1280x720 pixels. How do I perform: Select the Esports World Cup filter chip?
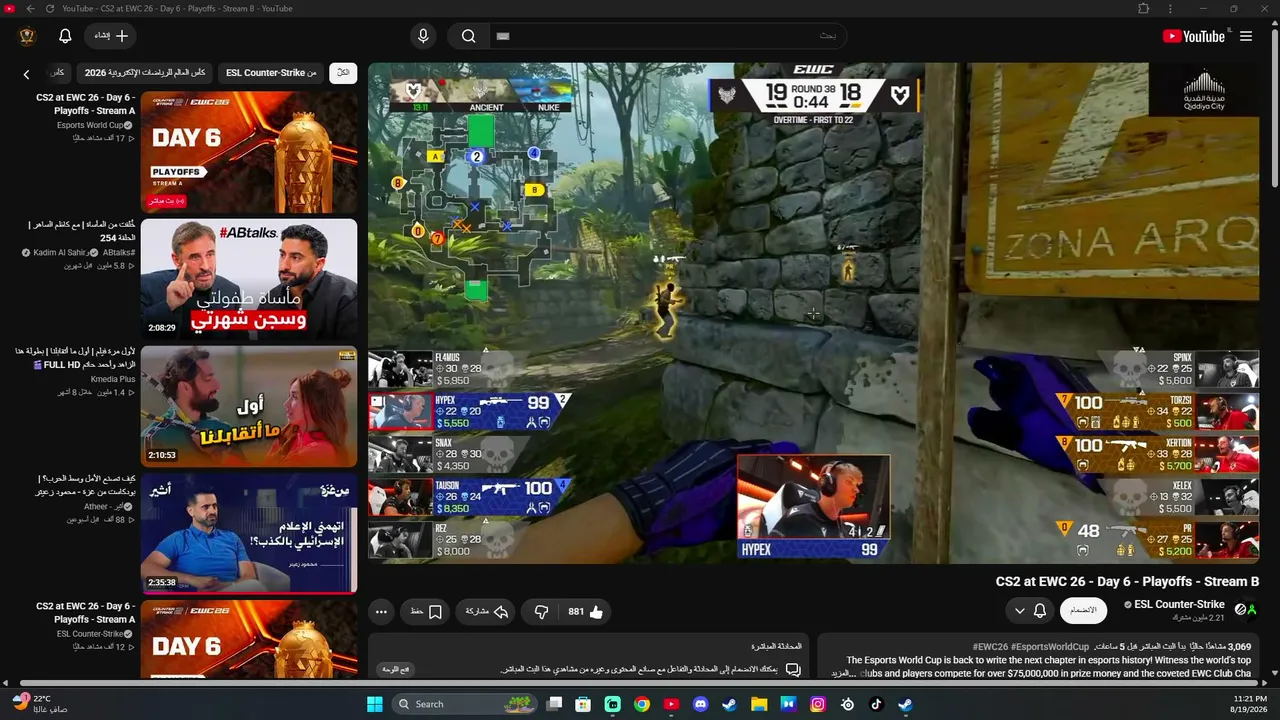tap(145, 73)
